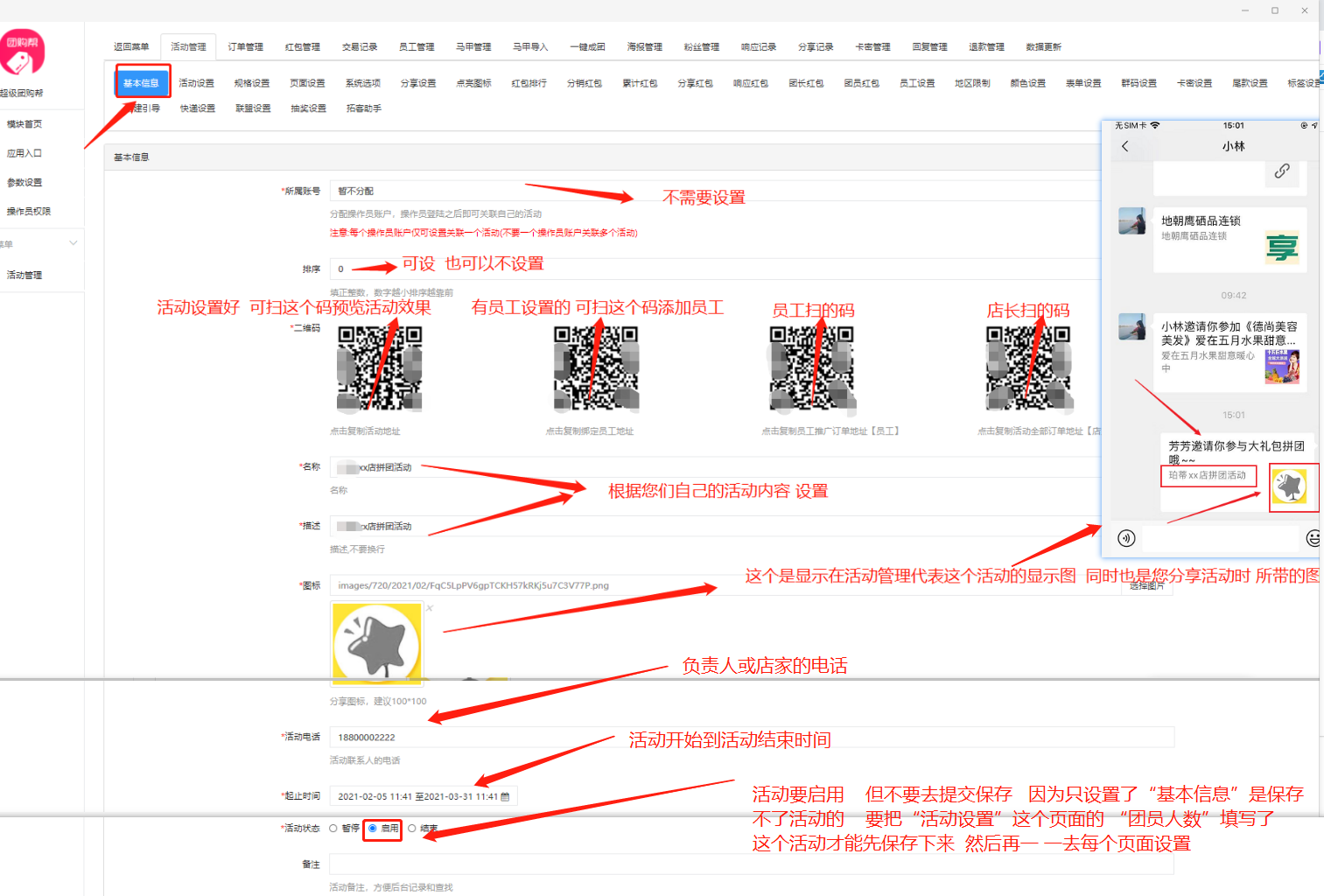Select 启用 activity status radio

pos(373,828)
